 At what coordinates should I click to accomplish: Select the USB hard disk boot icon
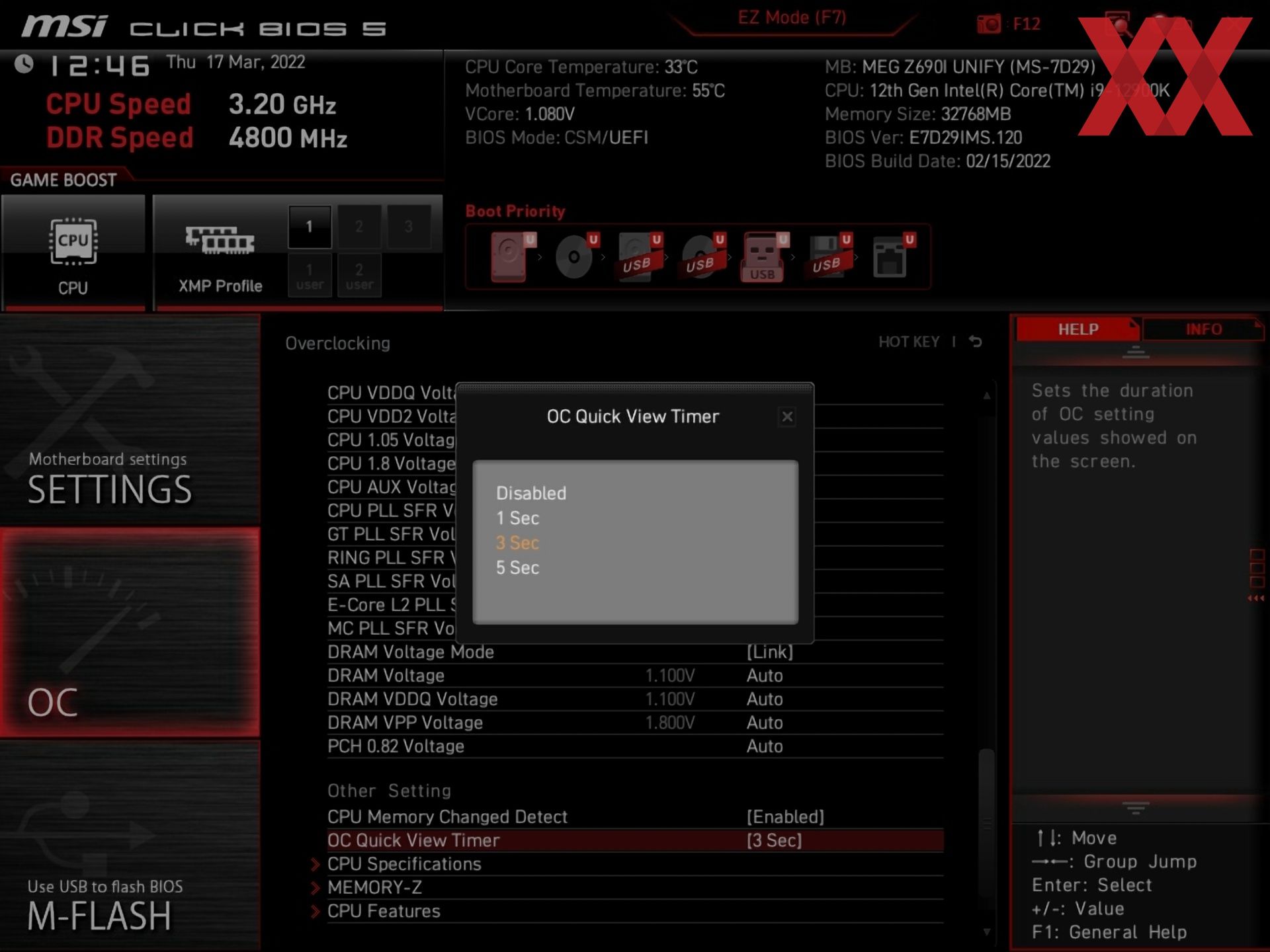pyautogui.click(x=640, y=257)
